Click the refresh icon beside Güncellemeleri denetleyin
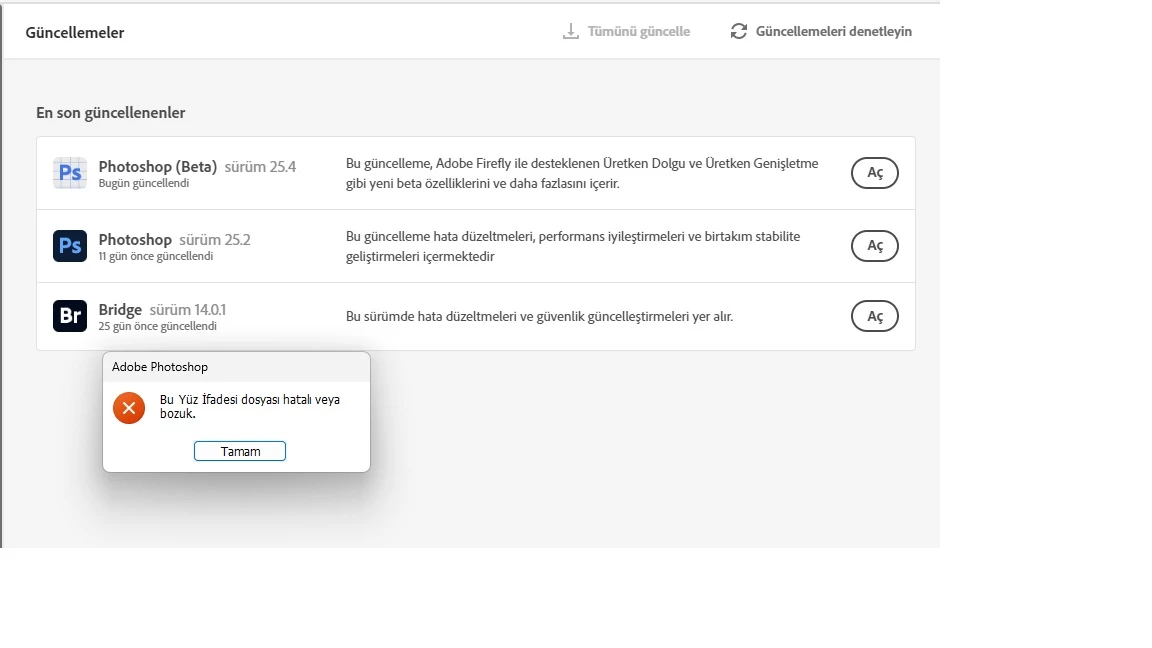 739,32
